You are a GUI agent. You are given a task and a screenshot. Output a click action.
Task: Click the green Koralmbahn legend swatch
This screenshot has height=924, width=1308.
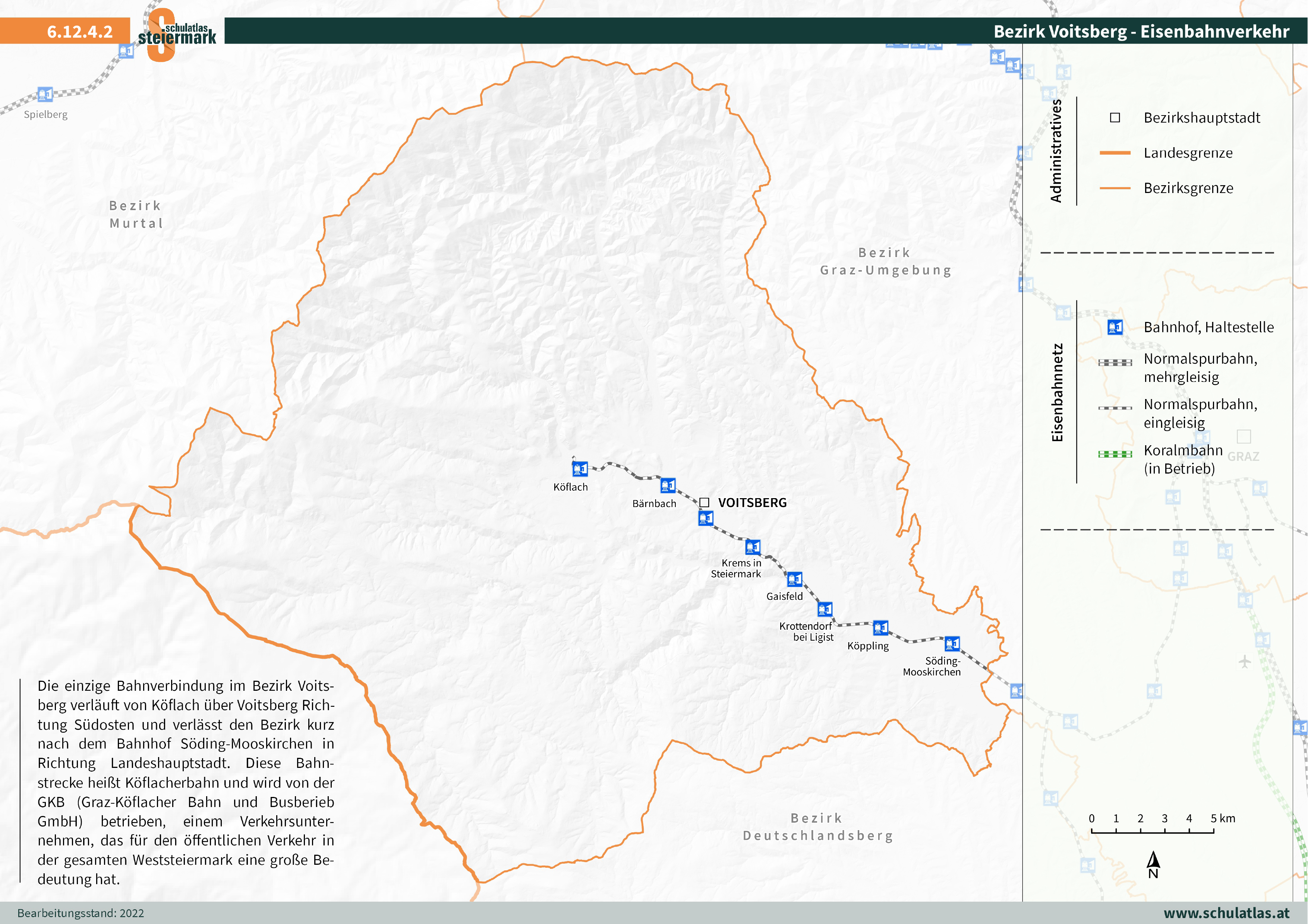tap(1115, 454)
